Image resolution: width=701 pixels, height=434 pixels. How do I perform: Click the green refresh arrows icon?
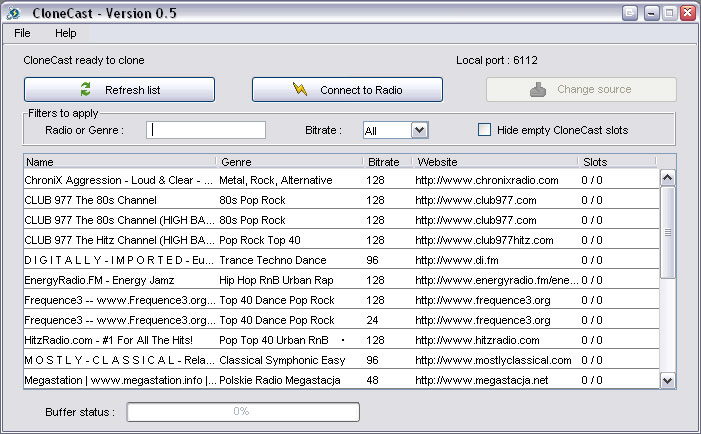click(x=85, y=89)
